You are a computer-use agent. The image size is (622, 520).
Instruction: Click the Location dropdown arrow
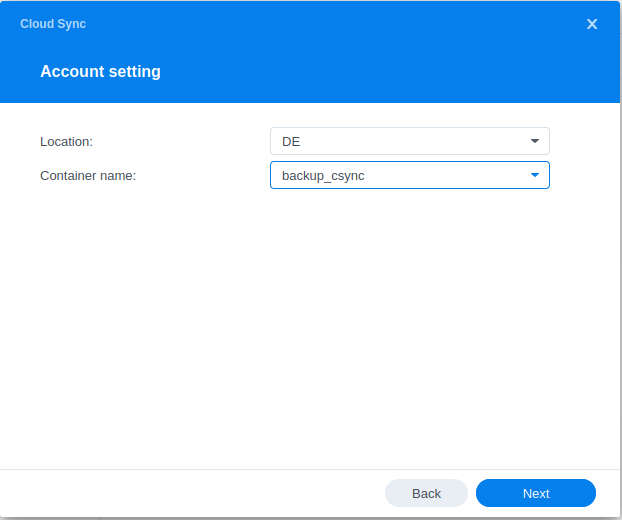(x=535, y=141)
